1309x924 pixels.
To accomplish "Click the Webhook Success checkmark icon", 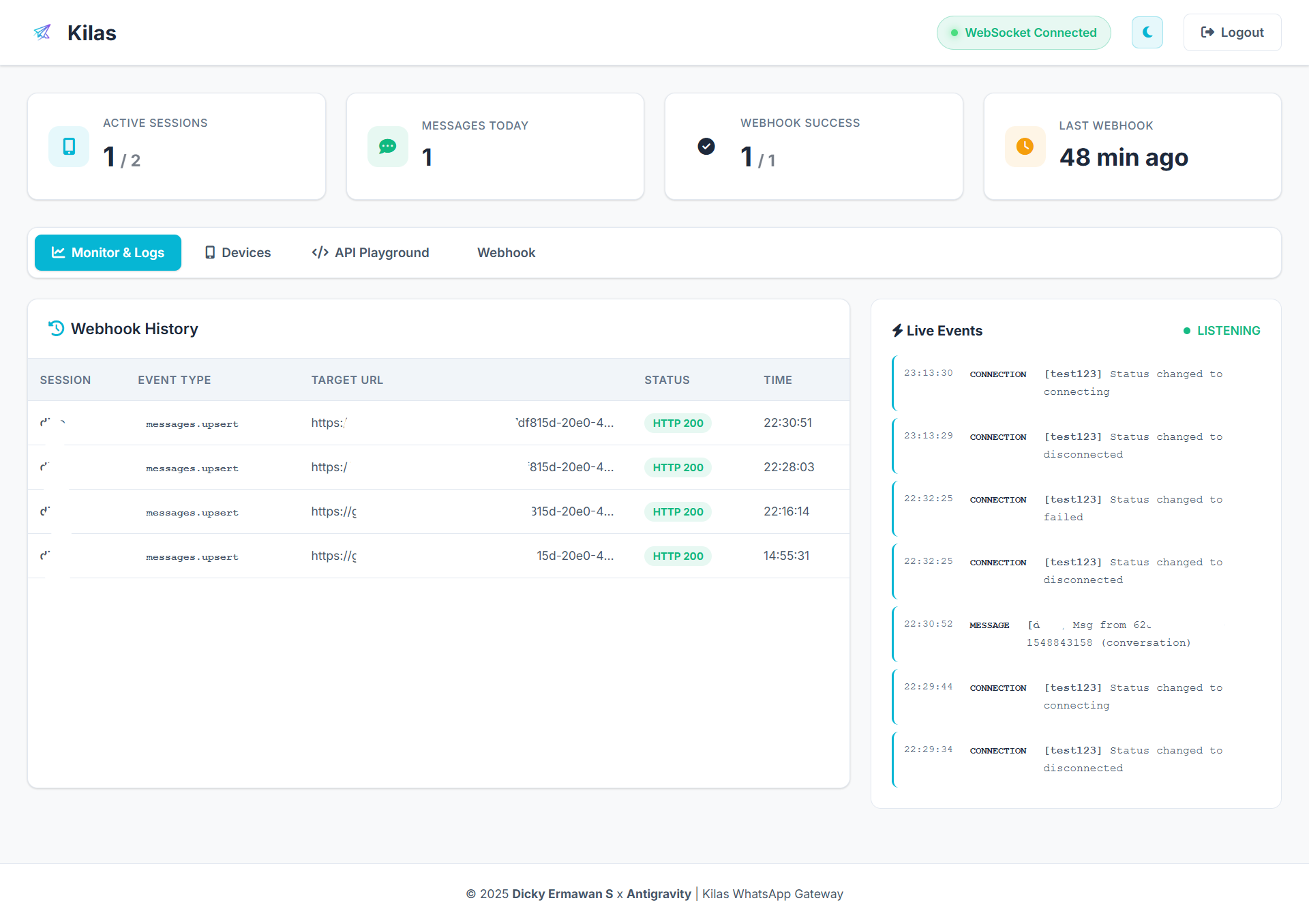I will point(706,147).
